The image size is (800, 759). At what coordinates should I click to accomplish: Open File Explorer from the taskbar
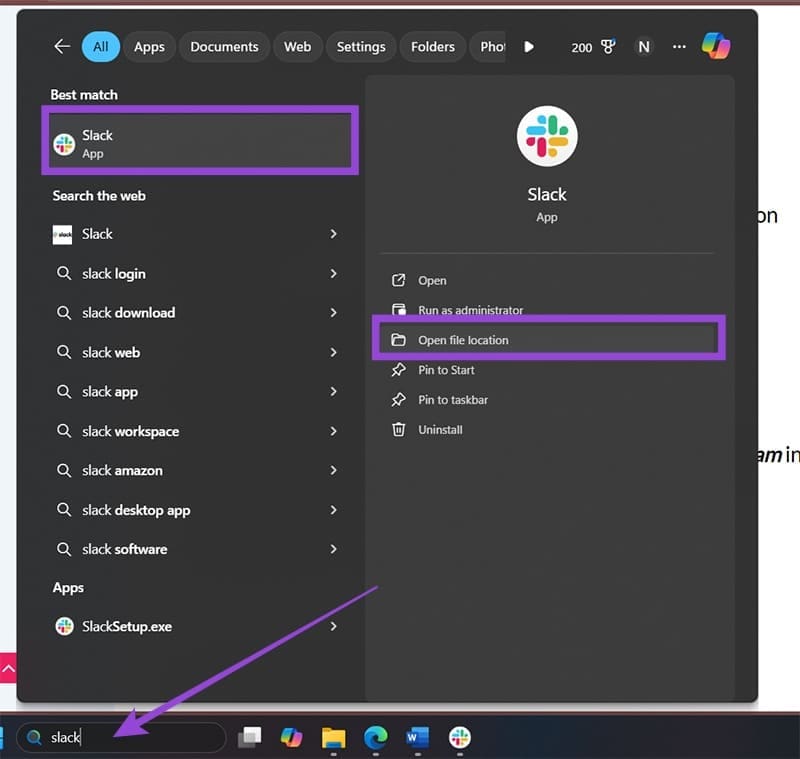click(x=334, y=738)
